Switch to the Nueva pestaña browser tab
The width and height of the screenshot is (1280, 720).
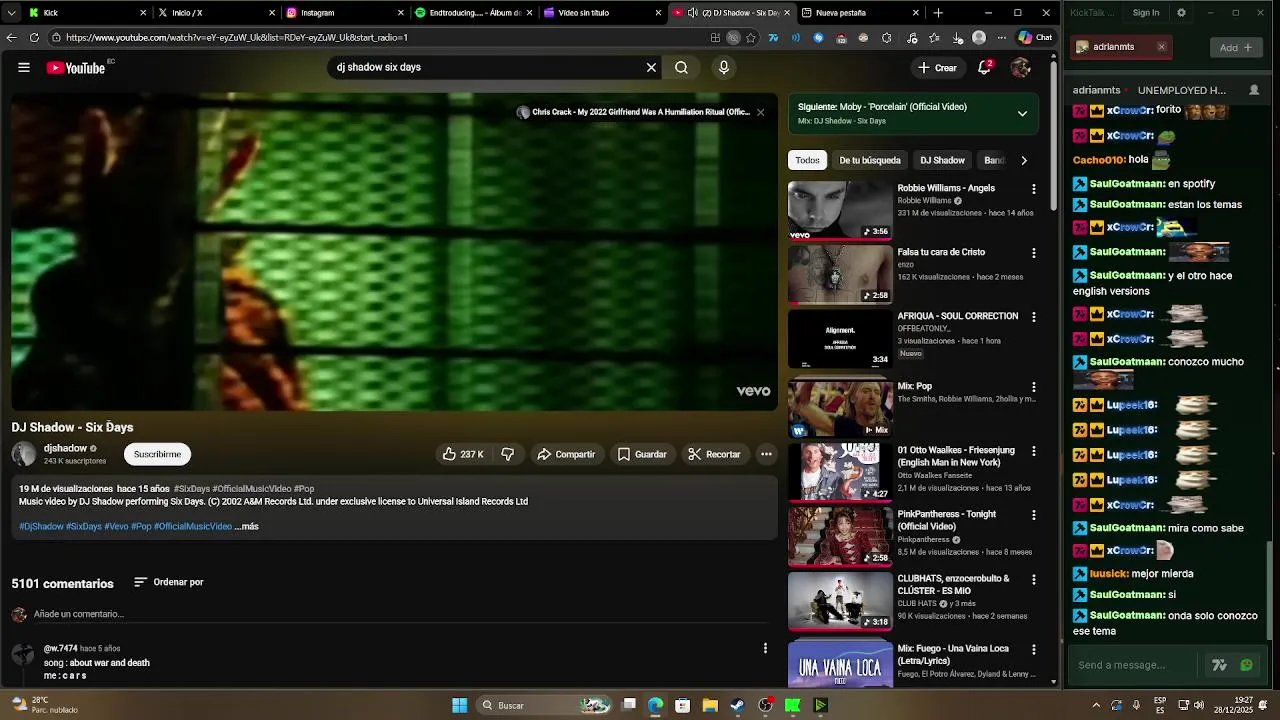point(859,13)
